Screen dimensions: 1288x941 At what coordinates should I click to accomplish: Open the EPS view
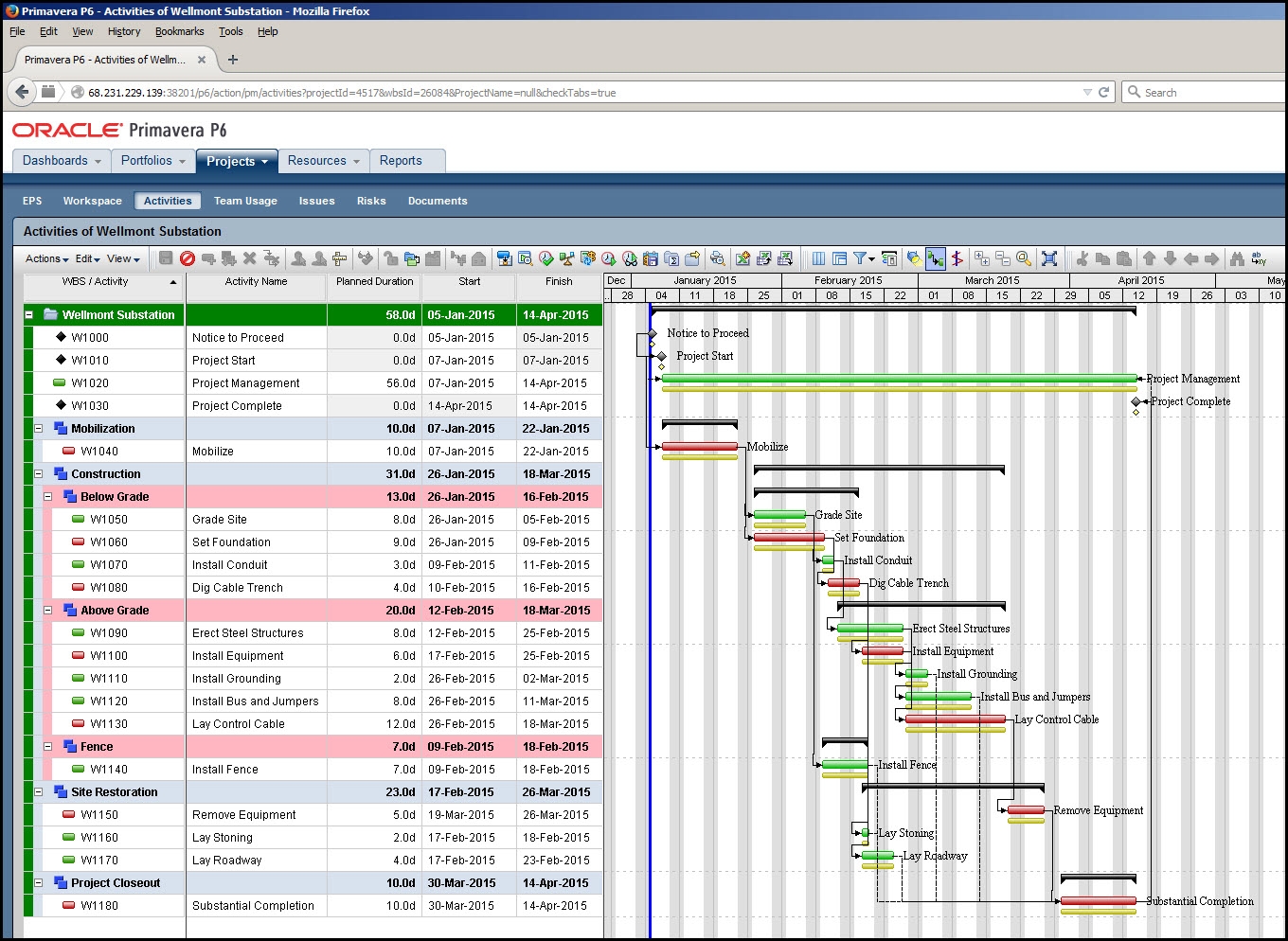click(x=32, y=201)
